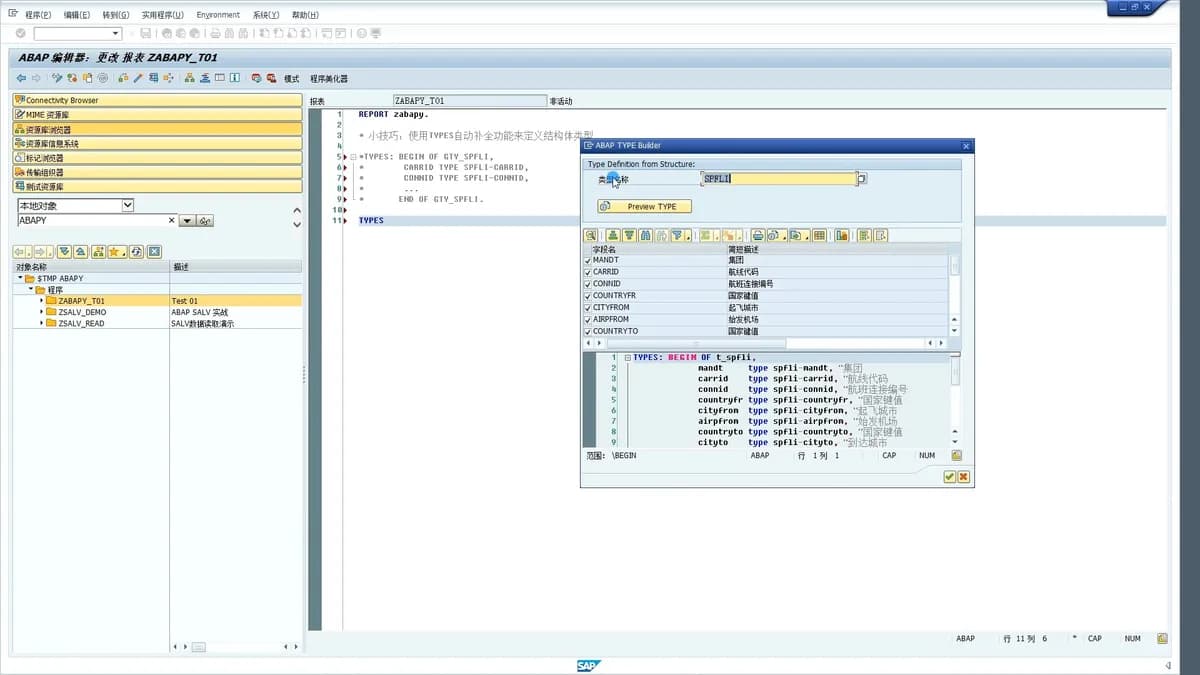
Task: Click the green checkmark execute icon in top toolbar
Action: tap(21, 33)
